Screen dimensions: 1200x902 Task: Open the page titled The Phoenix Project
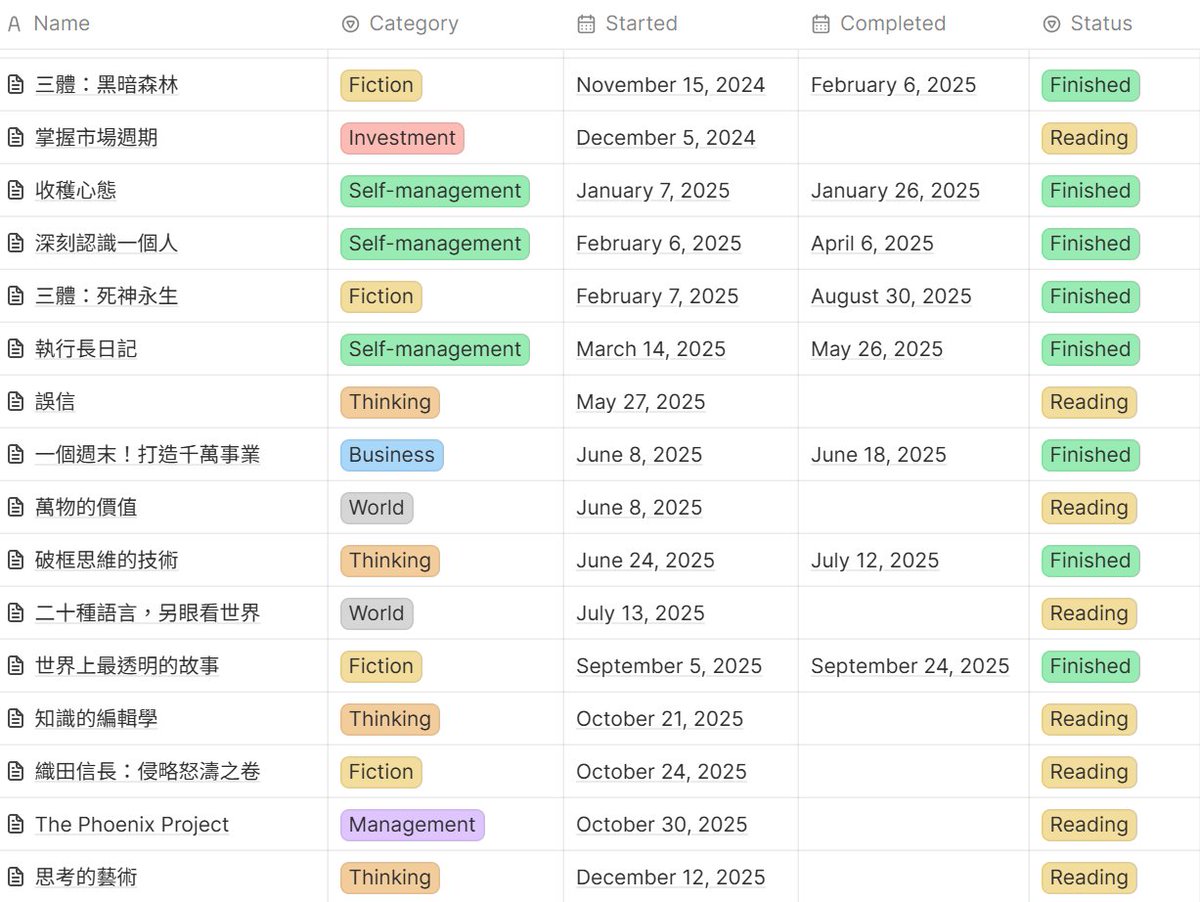(132, 825)
